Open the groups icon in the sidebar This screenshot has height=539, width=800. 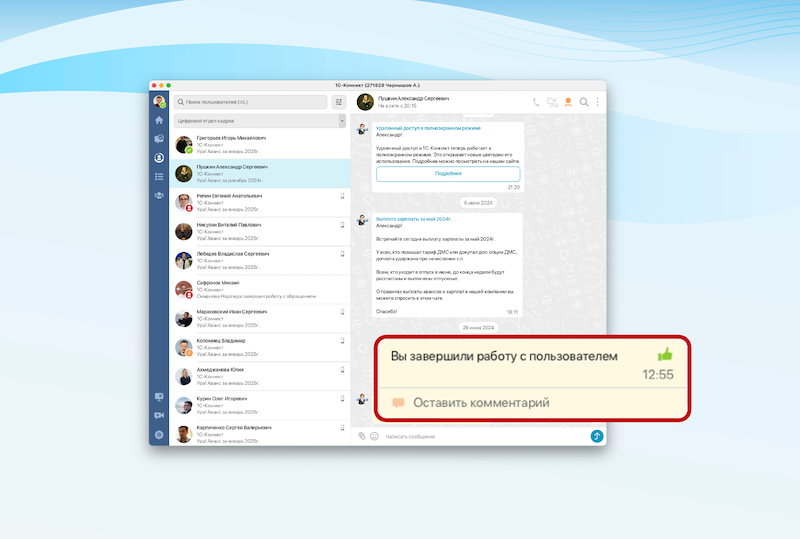click(159, 196)
